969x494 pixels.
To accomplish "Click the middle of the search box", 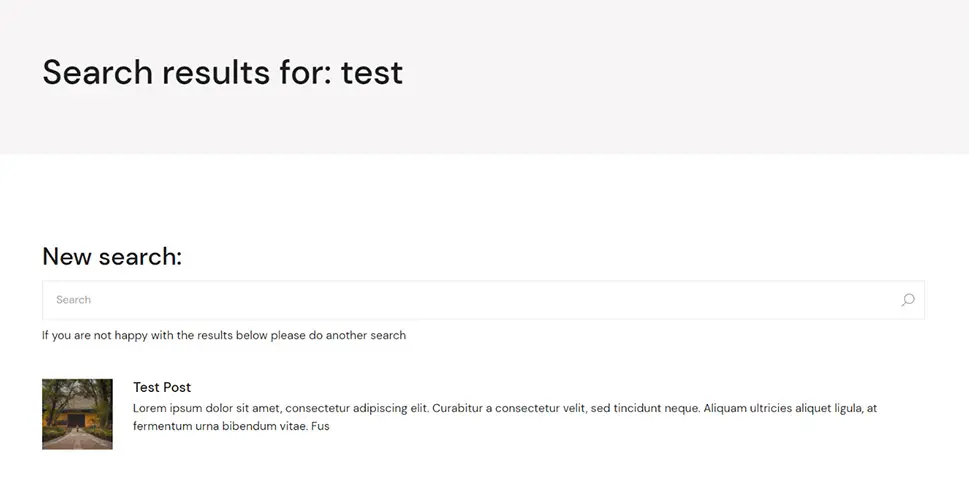I will pyautogui.click(x=483, y=300).
